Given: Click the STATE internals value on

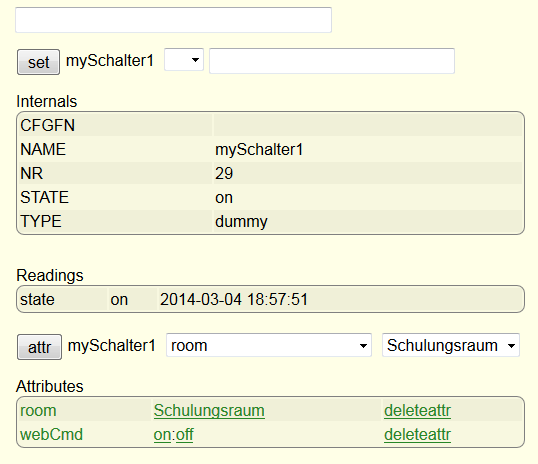Looking at the screenshot, I should click(x=224, y=198).
